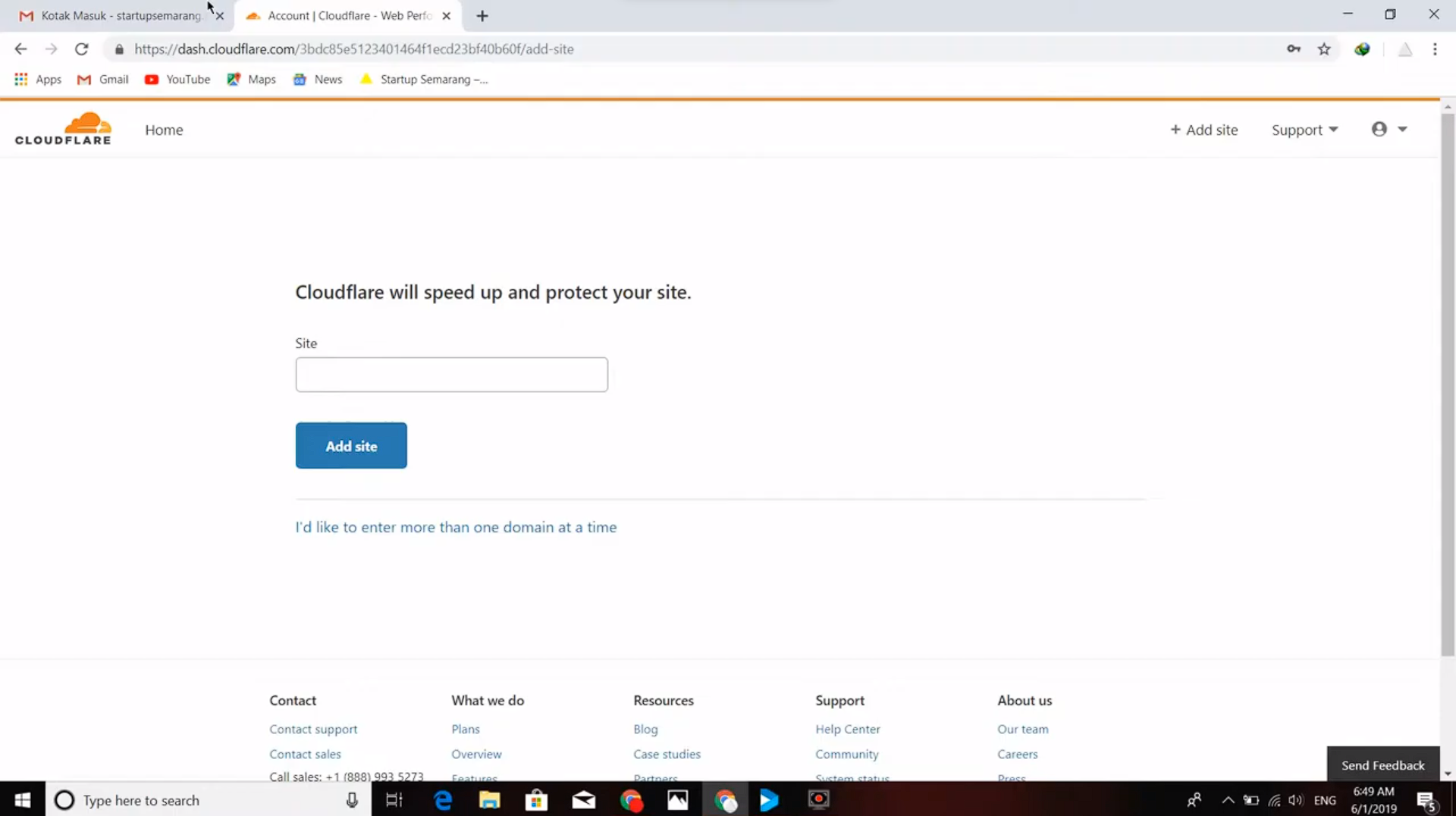Click the ENG language indicator
Image resolution: width=1456 pixels, height=816 pixels.
click(x=1325, y=800)
